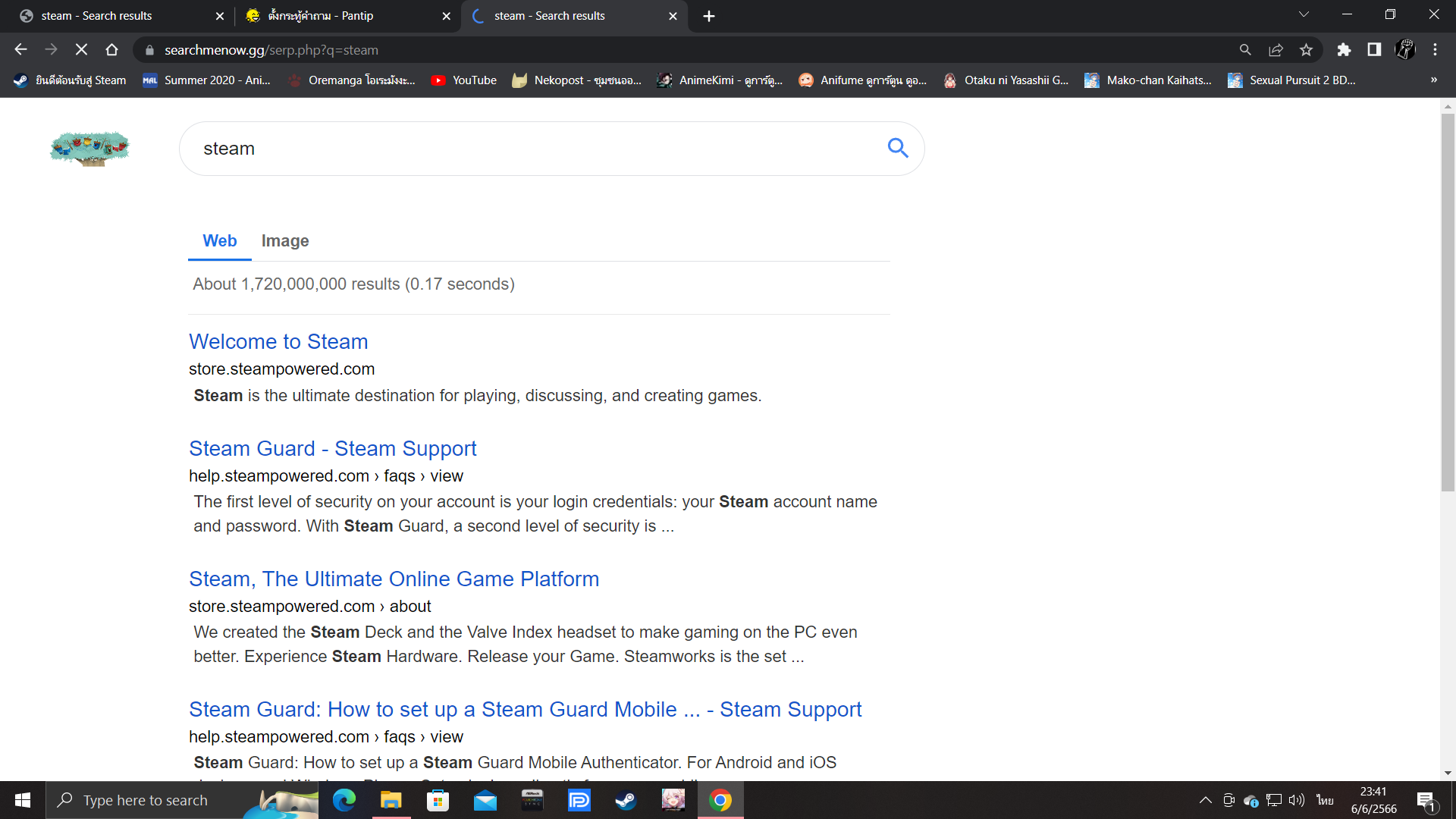The width and height of the screenshot is (1456, 819).
Task: Open the AnimeKimi bookmark
Action: [x=720, y=80]
